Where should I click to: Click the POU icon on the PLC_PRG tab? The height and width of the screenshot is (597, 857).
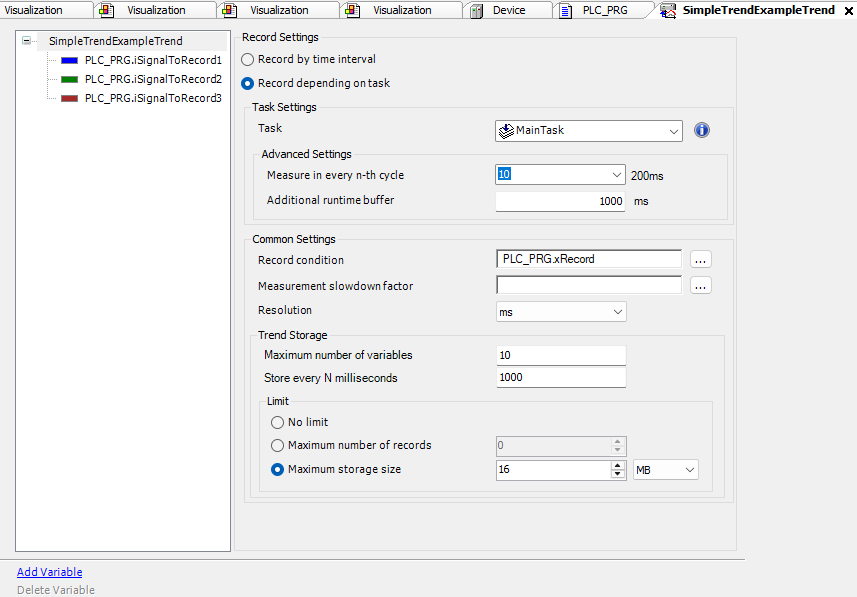tap(567, 10)
